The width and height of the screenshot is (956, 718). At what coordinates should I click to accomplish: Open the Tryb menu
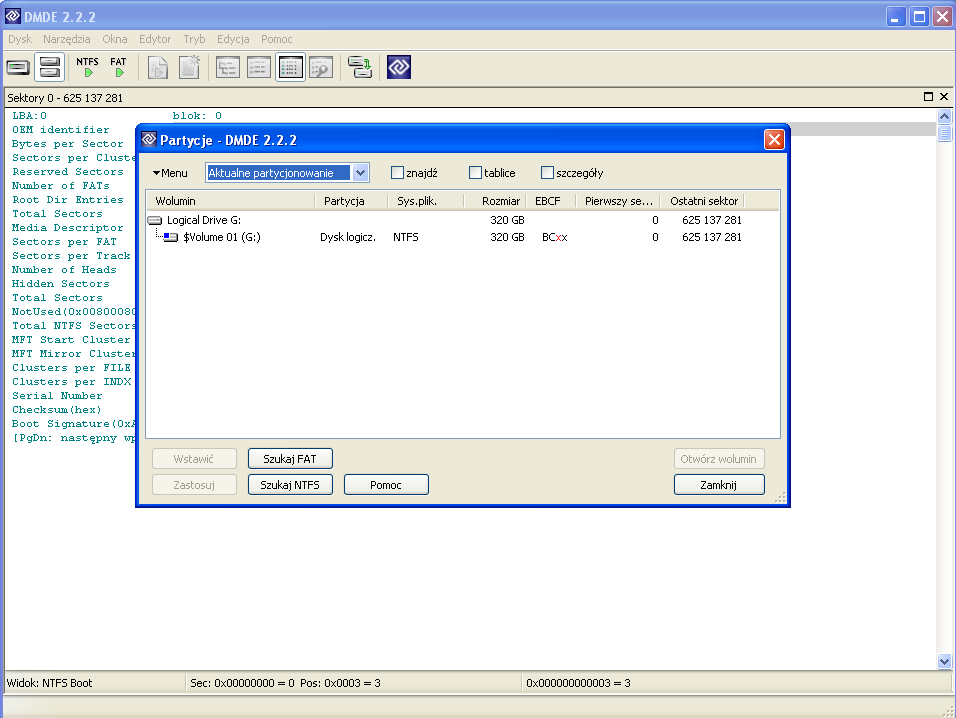click(194, 39)
